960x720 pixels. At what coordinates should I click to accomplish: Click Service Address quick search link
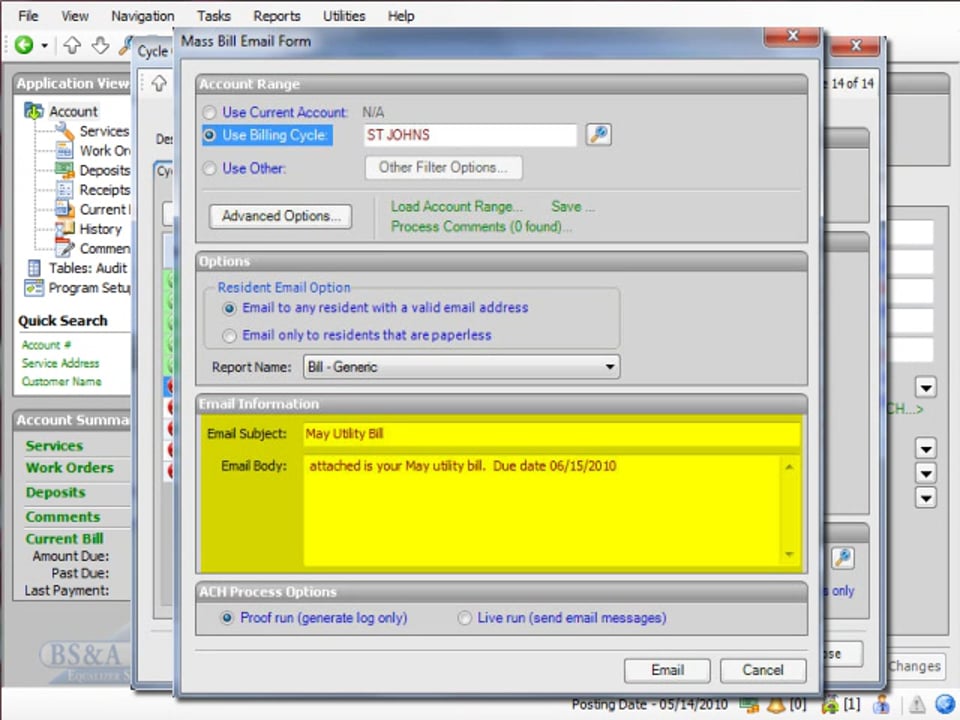pos(61,364)
